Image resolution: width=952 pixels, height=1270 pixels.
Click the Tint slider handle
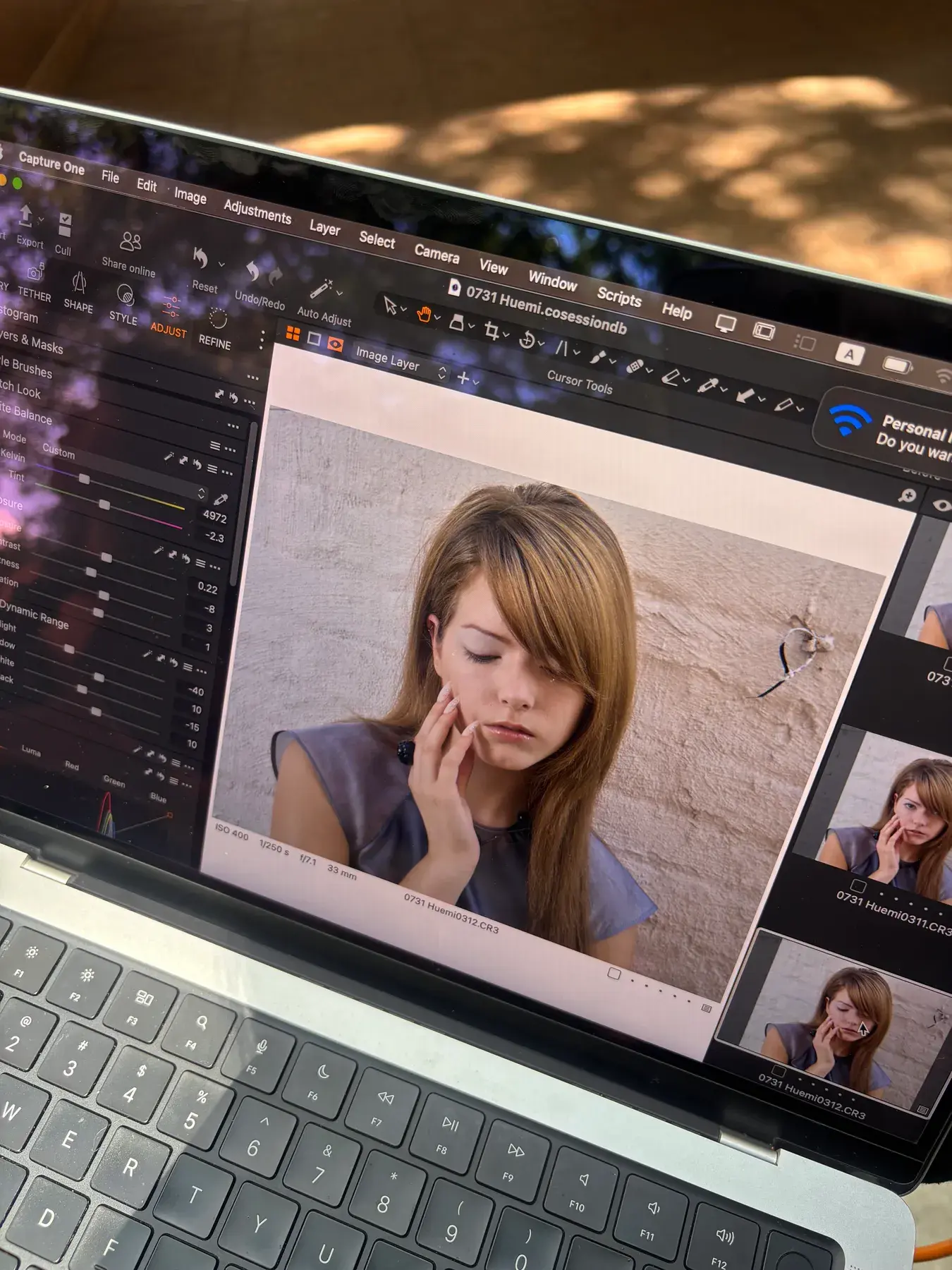point(104,504)
